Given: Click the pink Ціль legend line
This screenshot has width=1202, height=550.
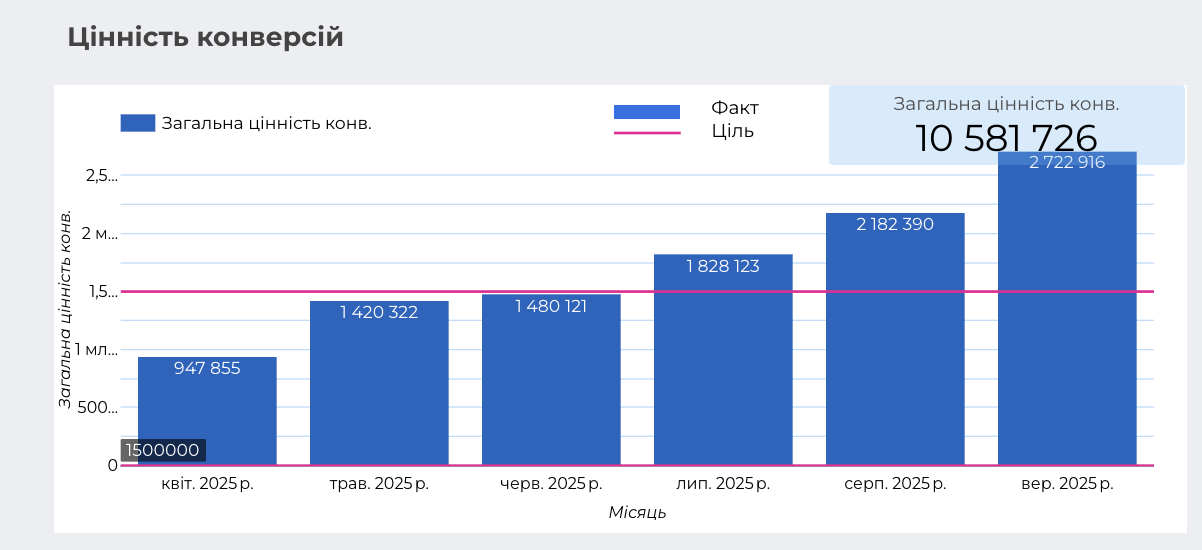Looking at the screenshot, I should (646, 133).
